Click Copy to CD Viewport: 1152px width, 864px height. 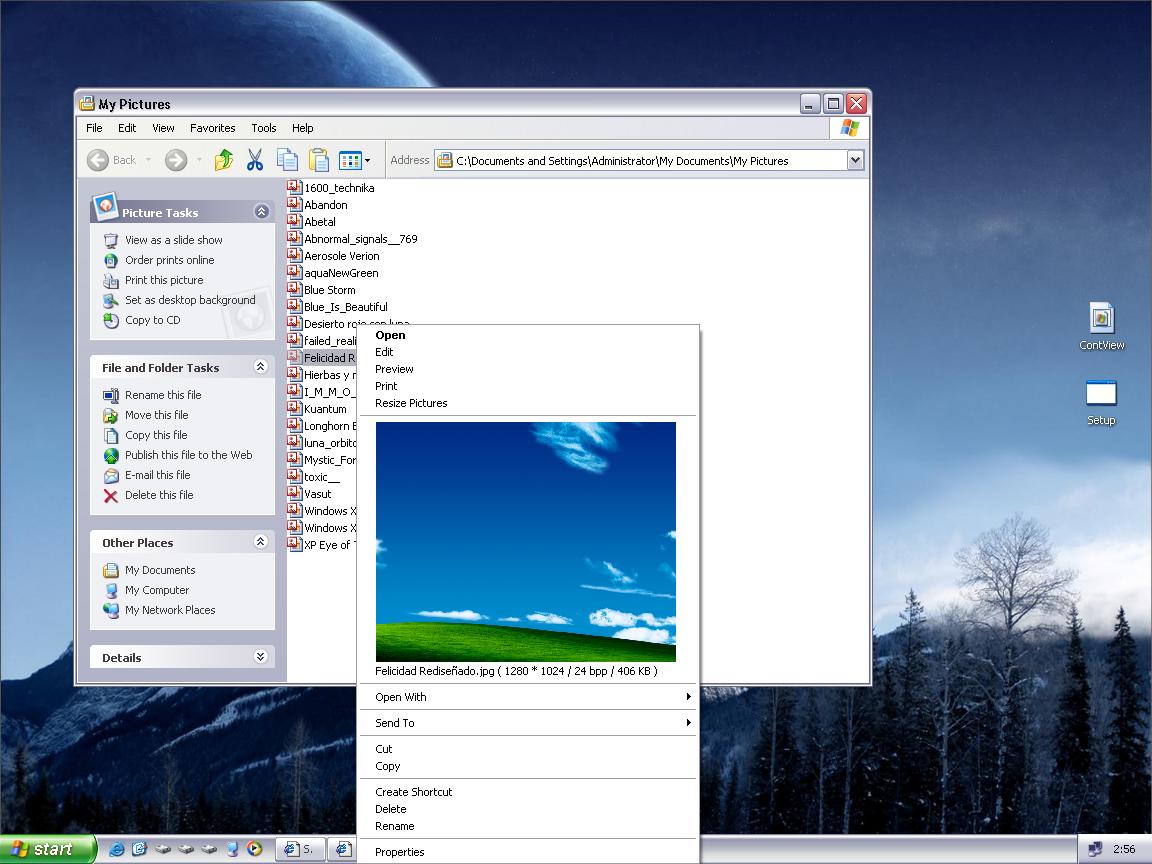152,320
